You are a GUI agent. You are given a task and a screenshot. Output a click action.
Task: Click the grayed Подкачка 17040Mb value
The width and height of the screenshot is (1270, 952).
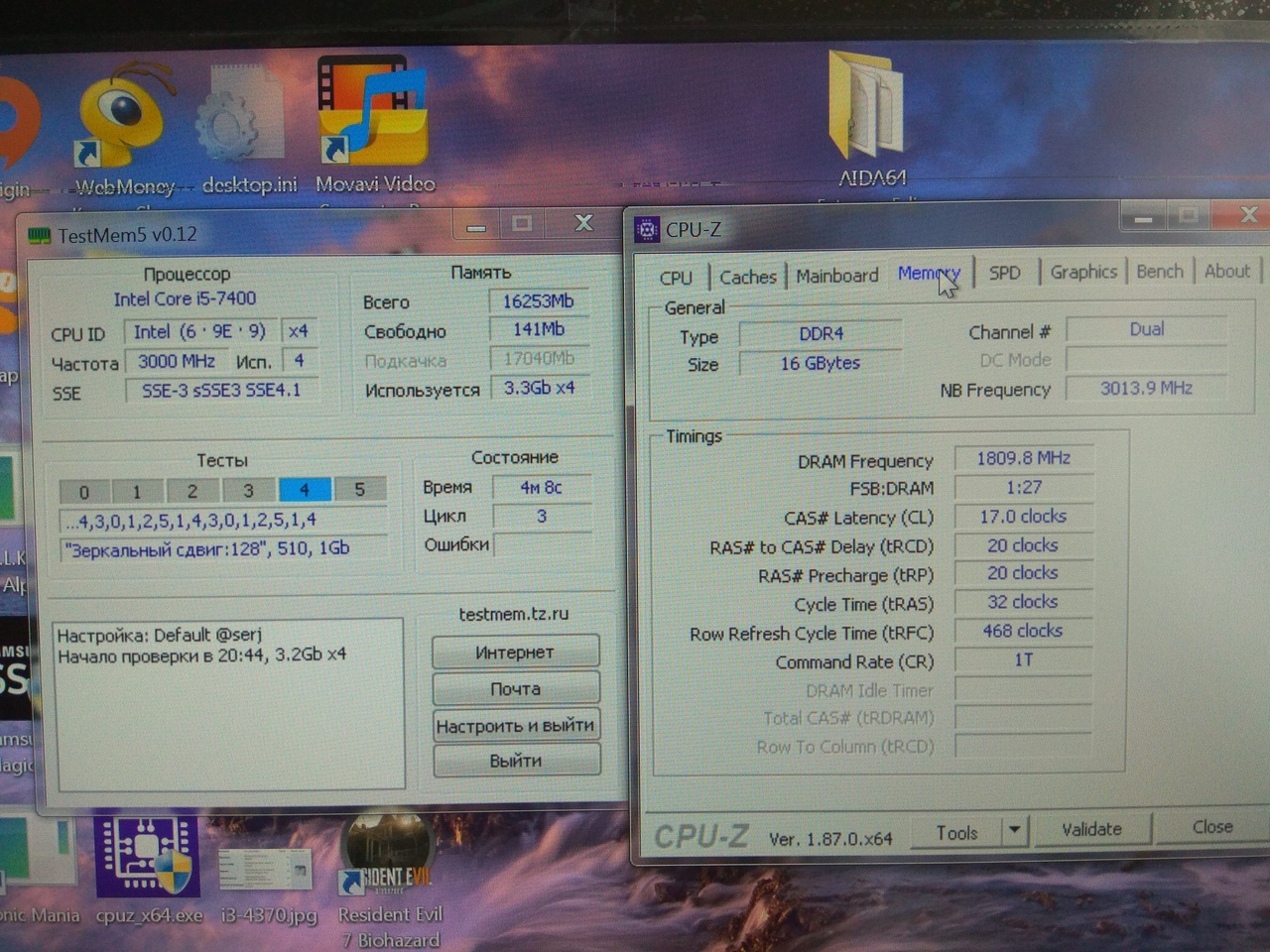(x=539, y=358)
